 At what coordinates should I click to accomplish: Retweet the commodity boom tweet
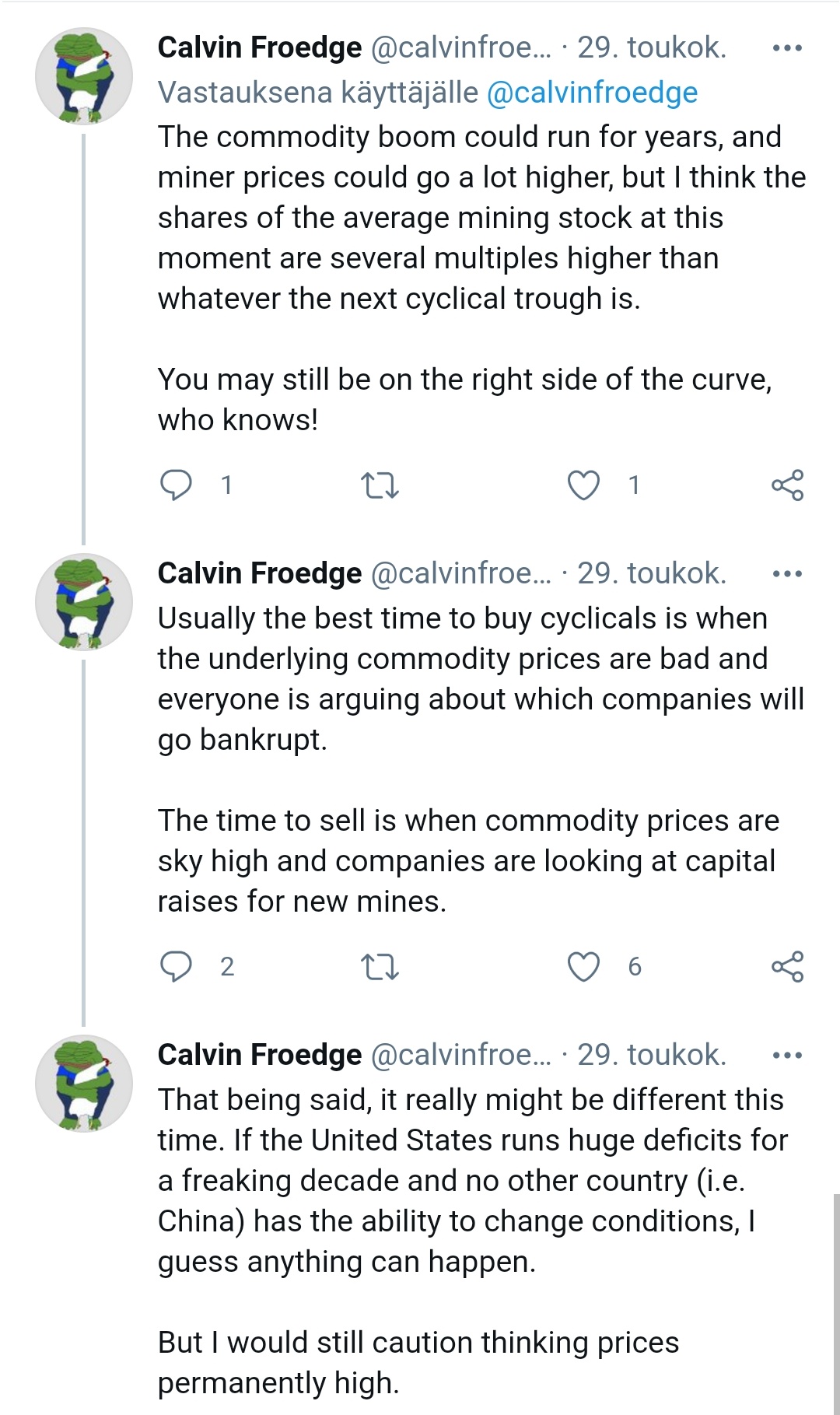click(x=380, y=485)
